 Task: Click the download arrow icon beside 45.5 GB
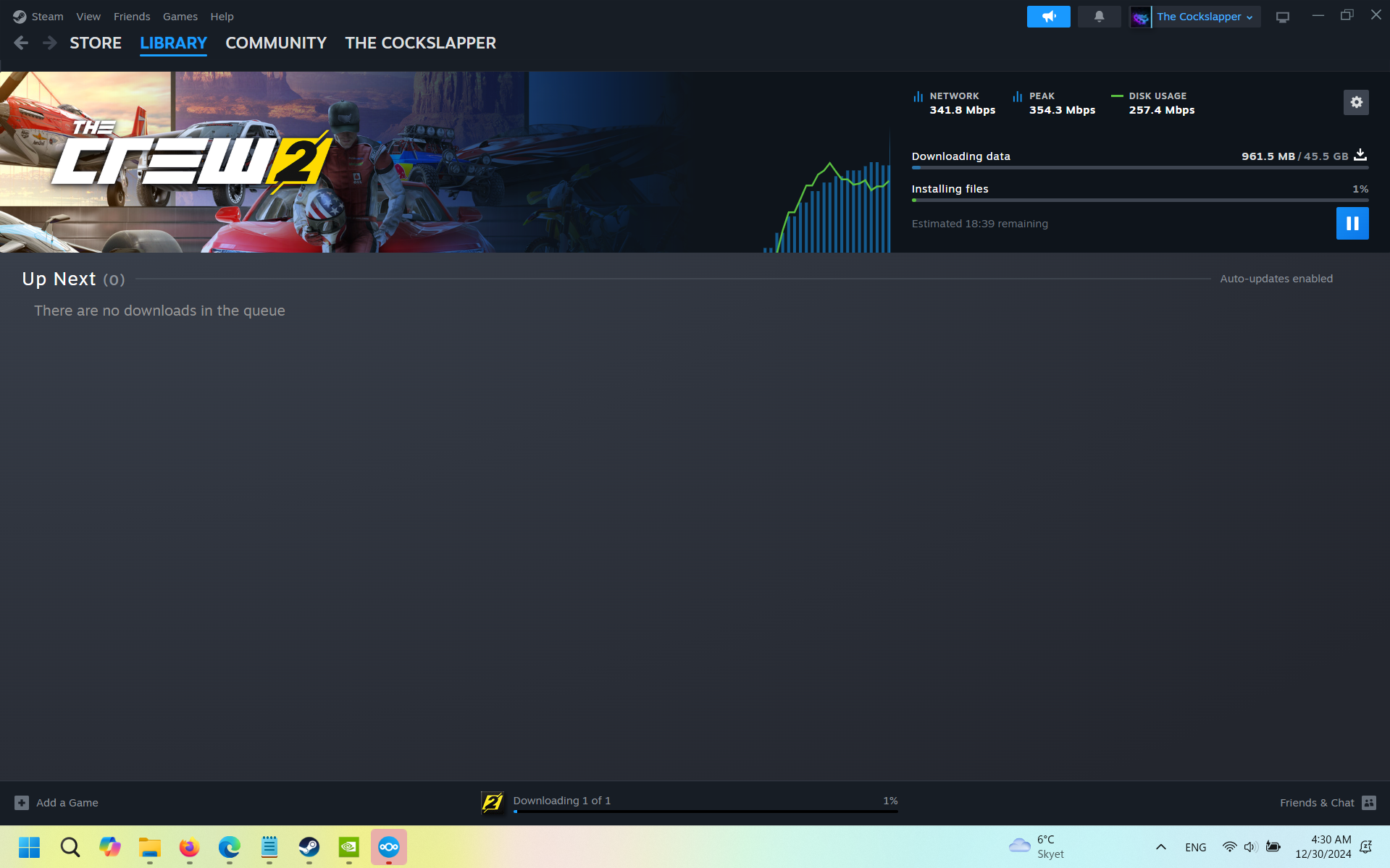click(x=1360, y=155)
